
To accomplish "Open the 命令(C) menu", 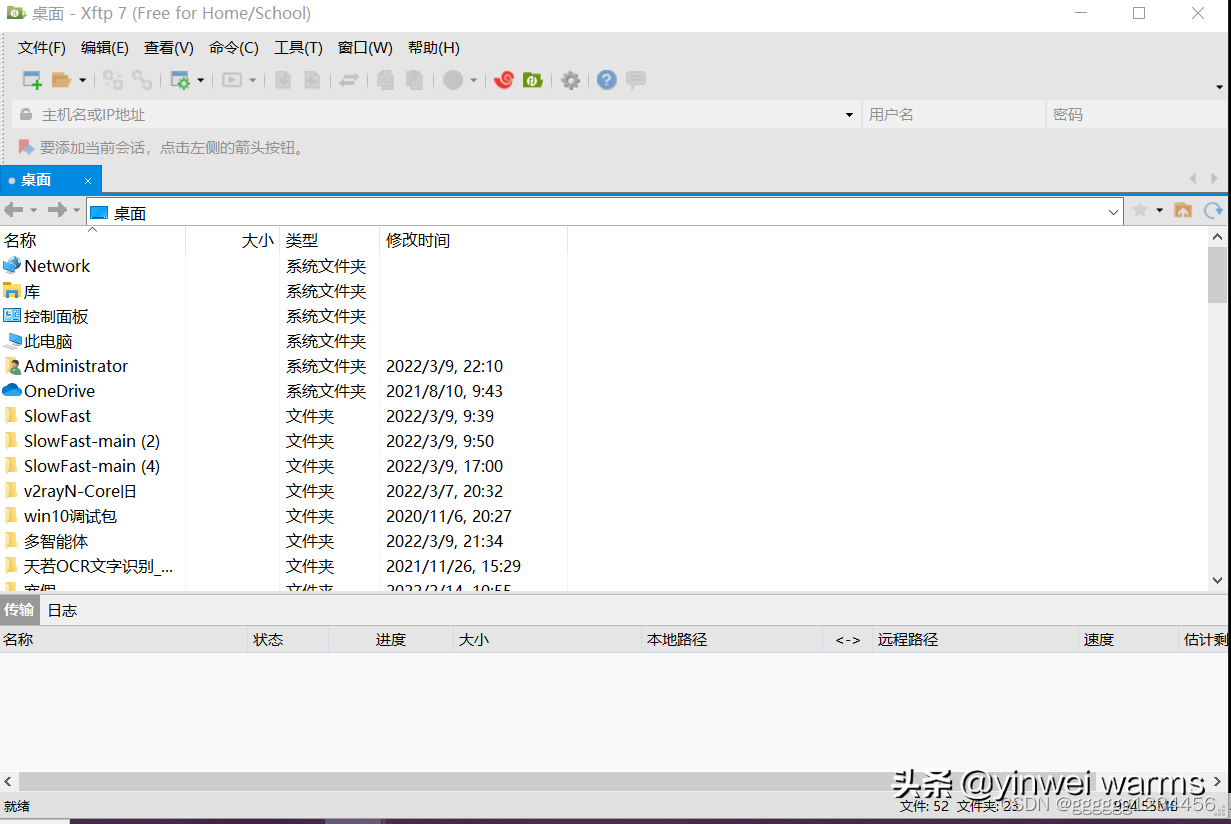I will [234, 48].
